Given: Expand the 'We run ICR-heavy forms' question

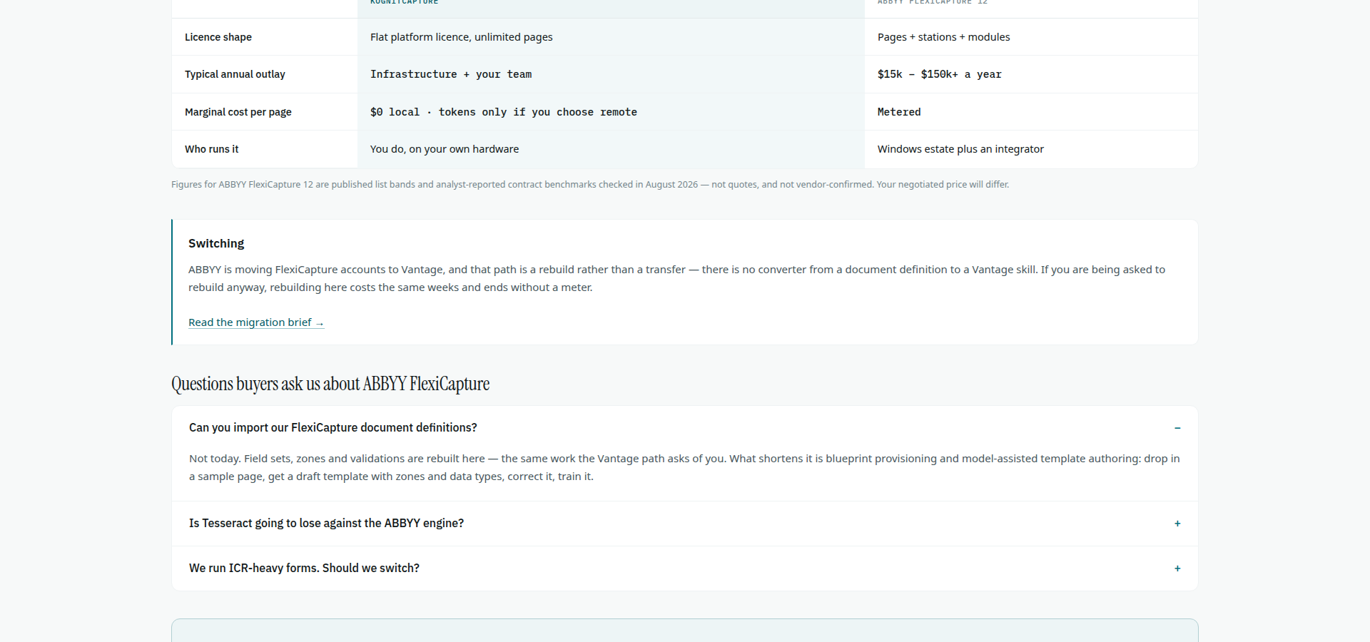Looking at the screenshot, I should click(x=685, y=568).
